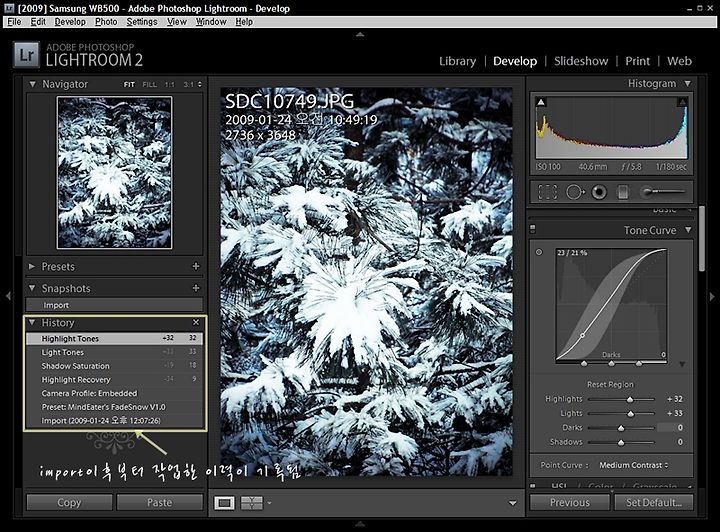This screenshot has height=532, width=720.
Task: Select the Graduated Filter tool
Action: [623, 192]
